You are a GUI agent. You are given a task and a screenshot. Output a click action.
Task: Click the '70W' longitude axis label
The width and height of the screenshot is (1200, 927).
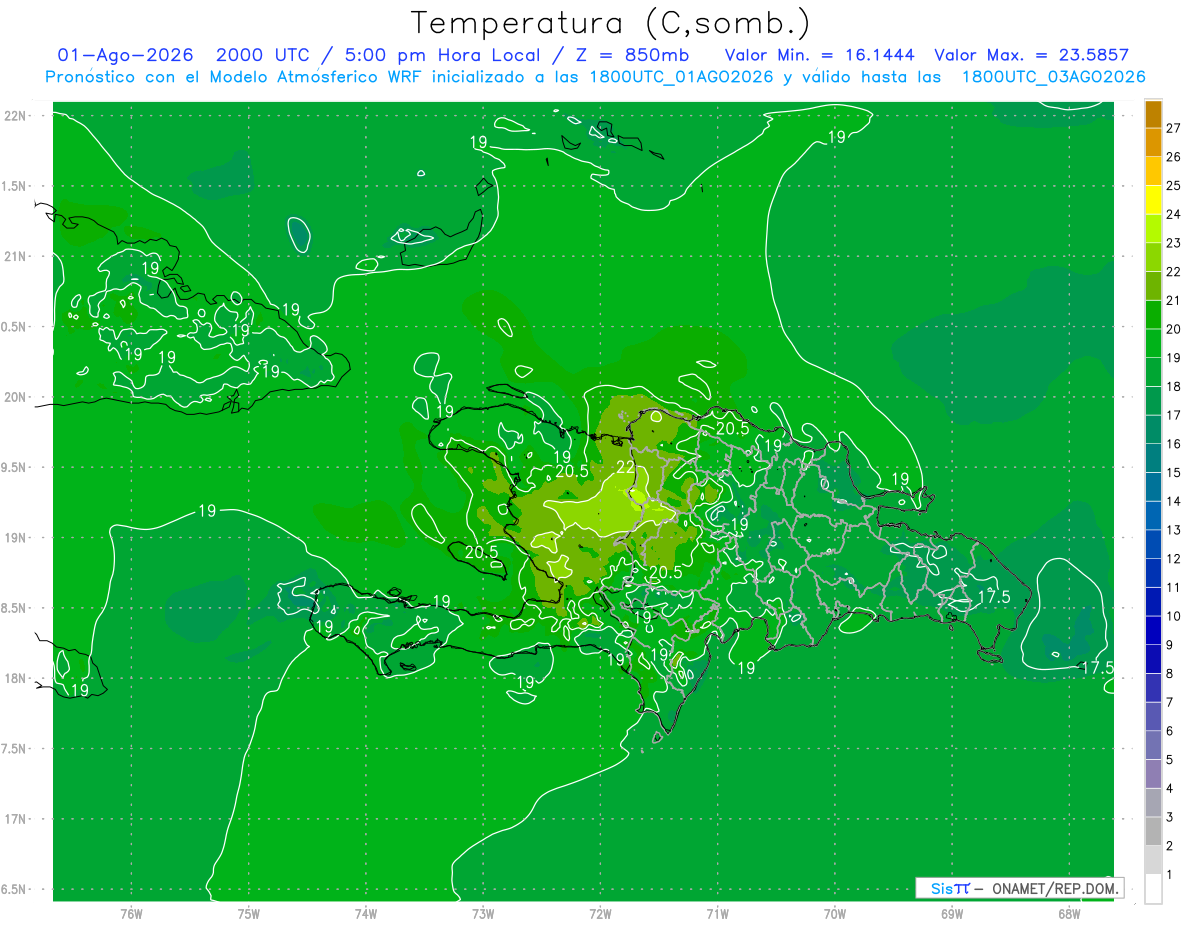point(835,914)
